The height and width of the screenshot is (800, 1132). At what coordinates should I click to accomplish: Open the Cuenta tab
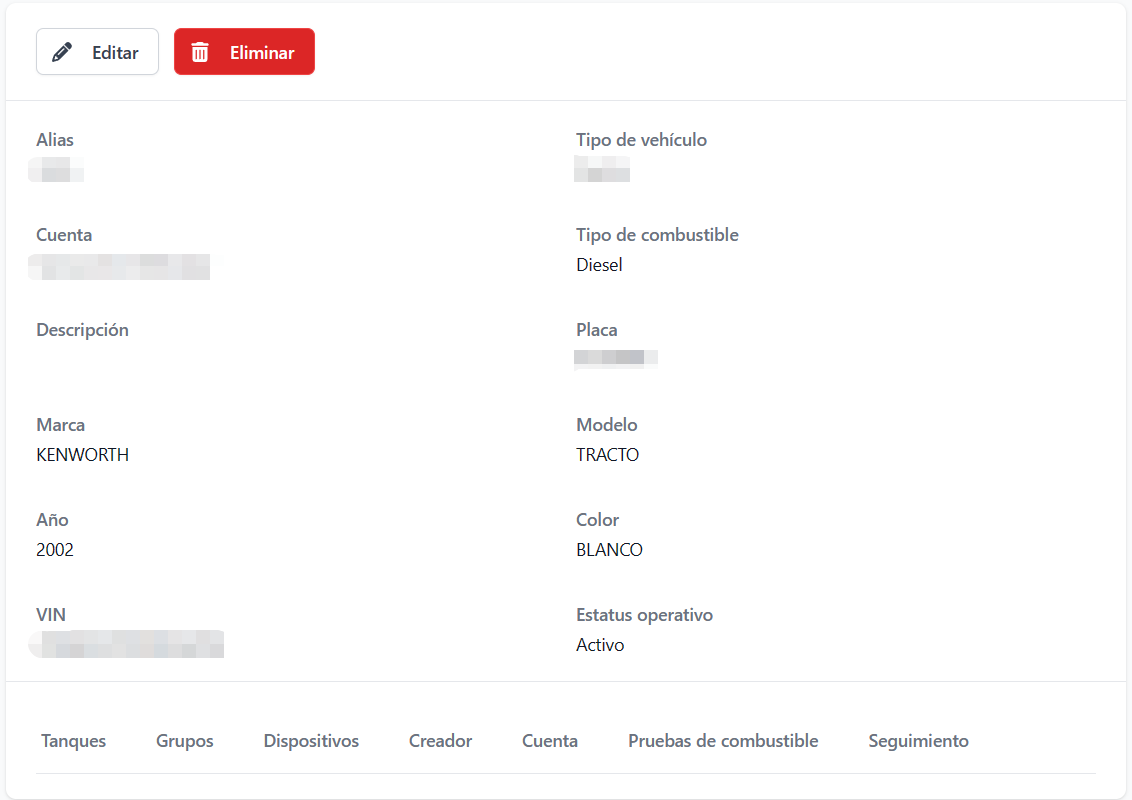[549, 740]
